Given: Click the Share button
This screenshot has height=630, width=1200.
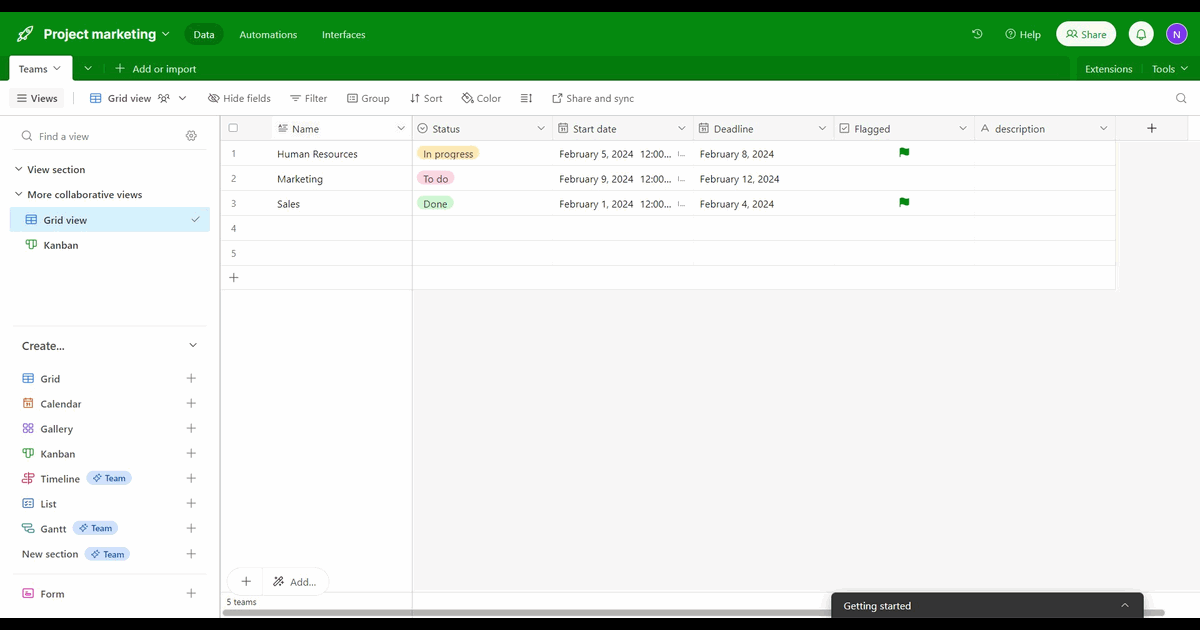Looking at the screenshot, I should coord(1086,34).
